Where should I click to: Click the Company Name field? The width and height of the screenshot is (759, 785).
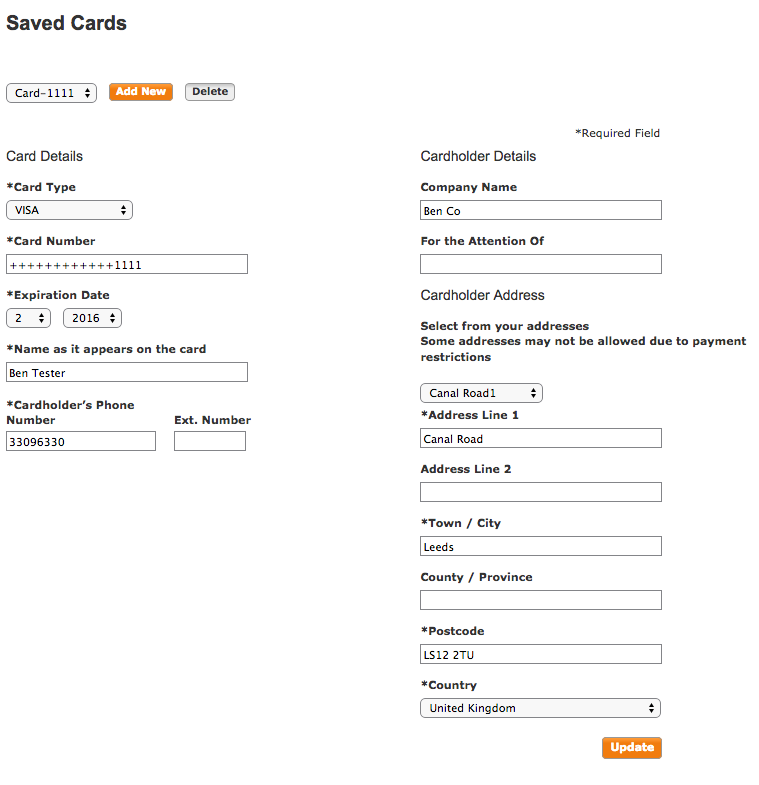click(x=541, y=210)
